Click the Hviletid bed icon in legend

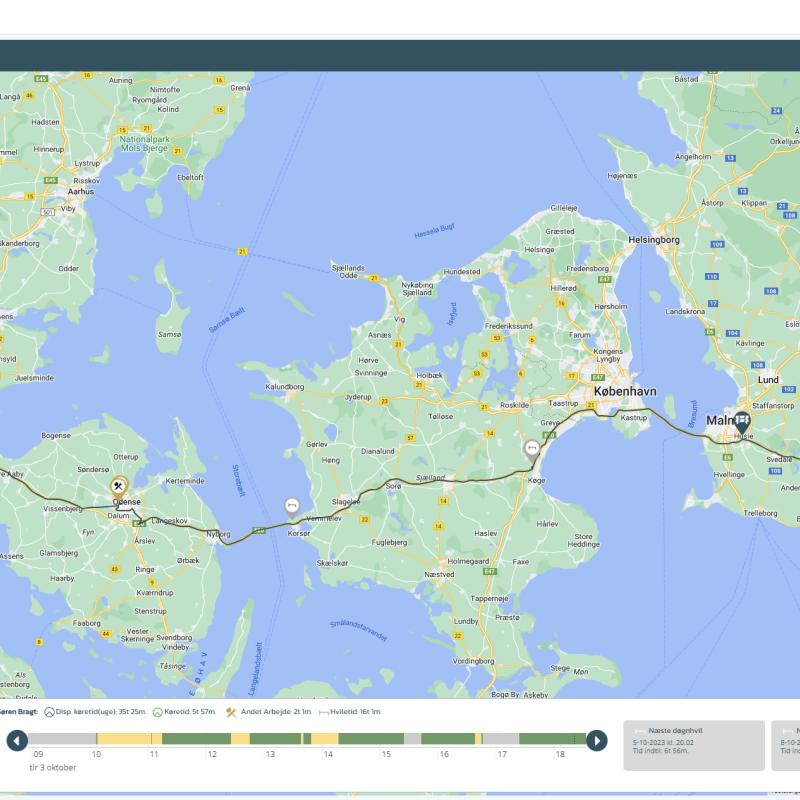coord(323,712)
